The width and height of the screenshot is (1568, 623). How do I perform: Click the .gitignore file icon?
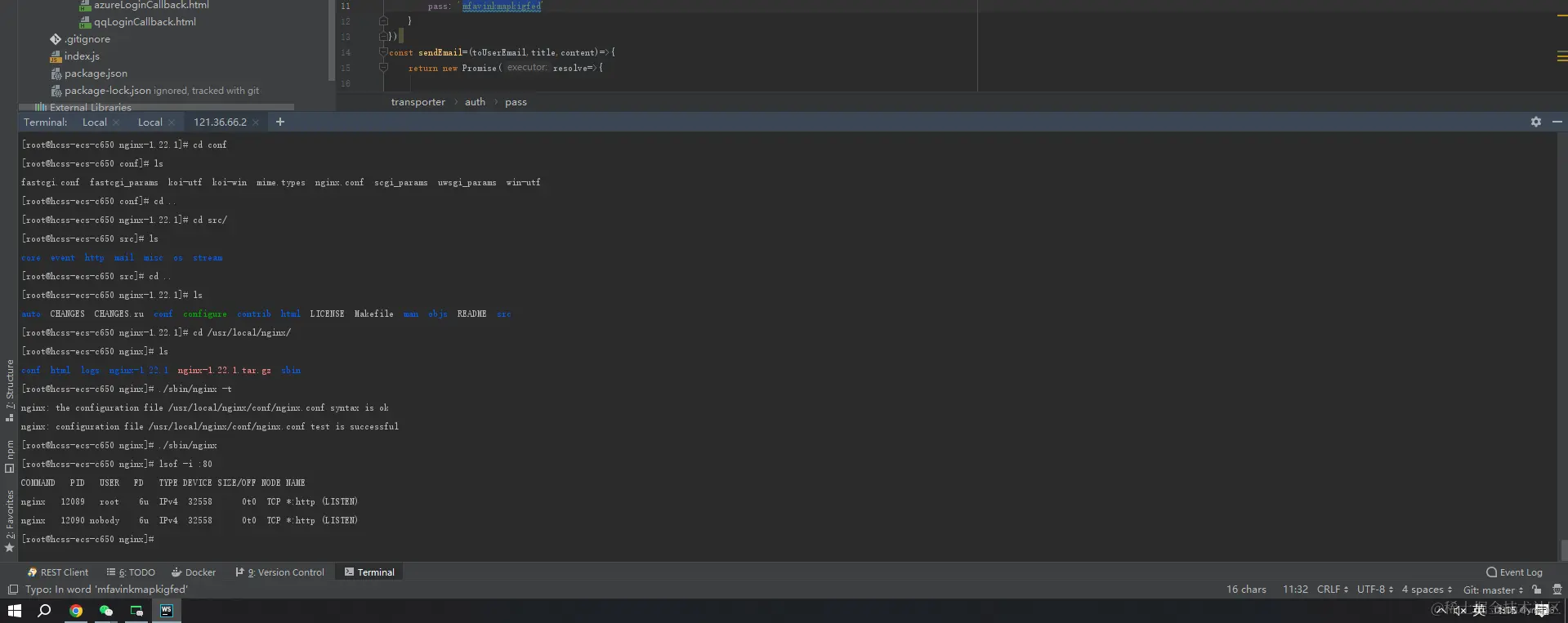[56, 39]
